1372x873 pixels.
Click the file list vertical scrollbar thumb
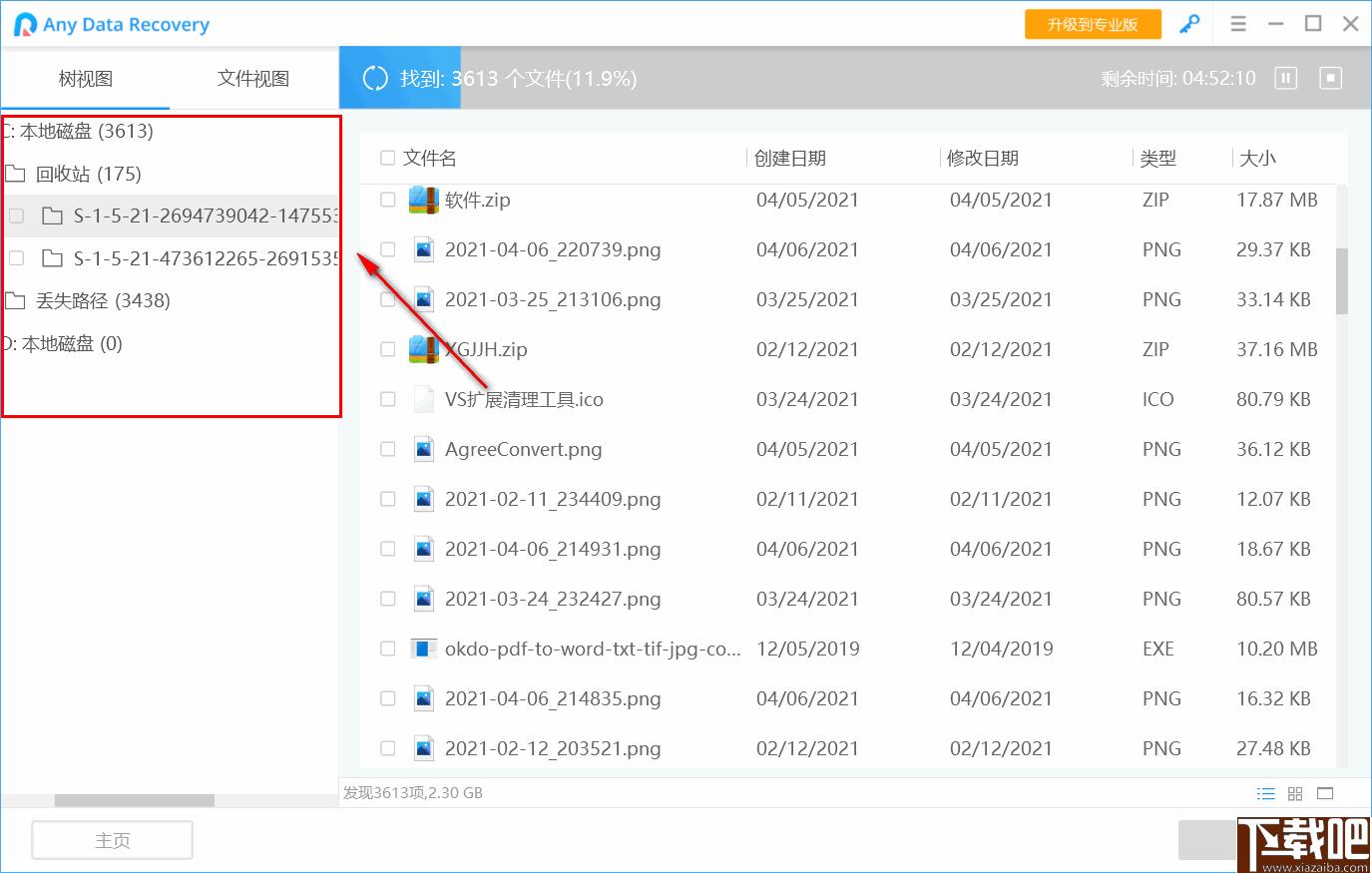coord(1342,281)
